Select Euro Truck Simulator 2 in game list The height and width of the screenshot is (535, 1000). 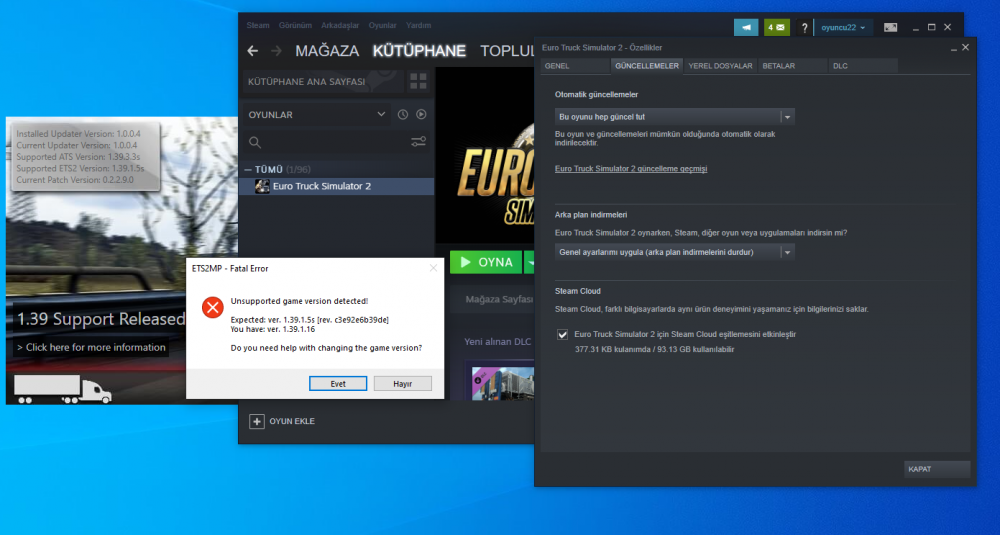(321, 186)
